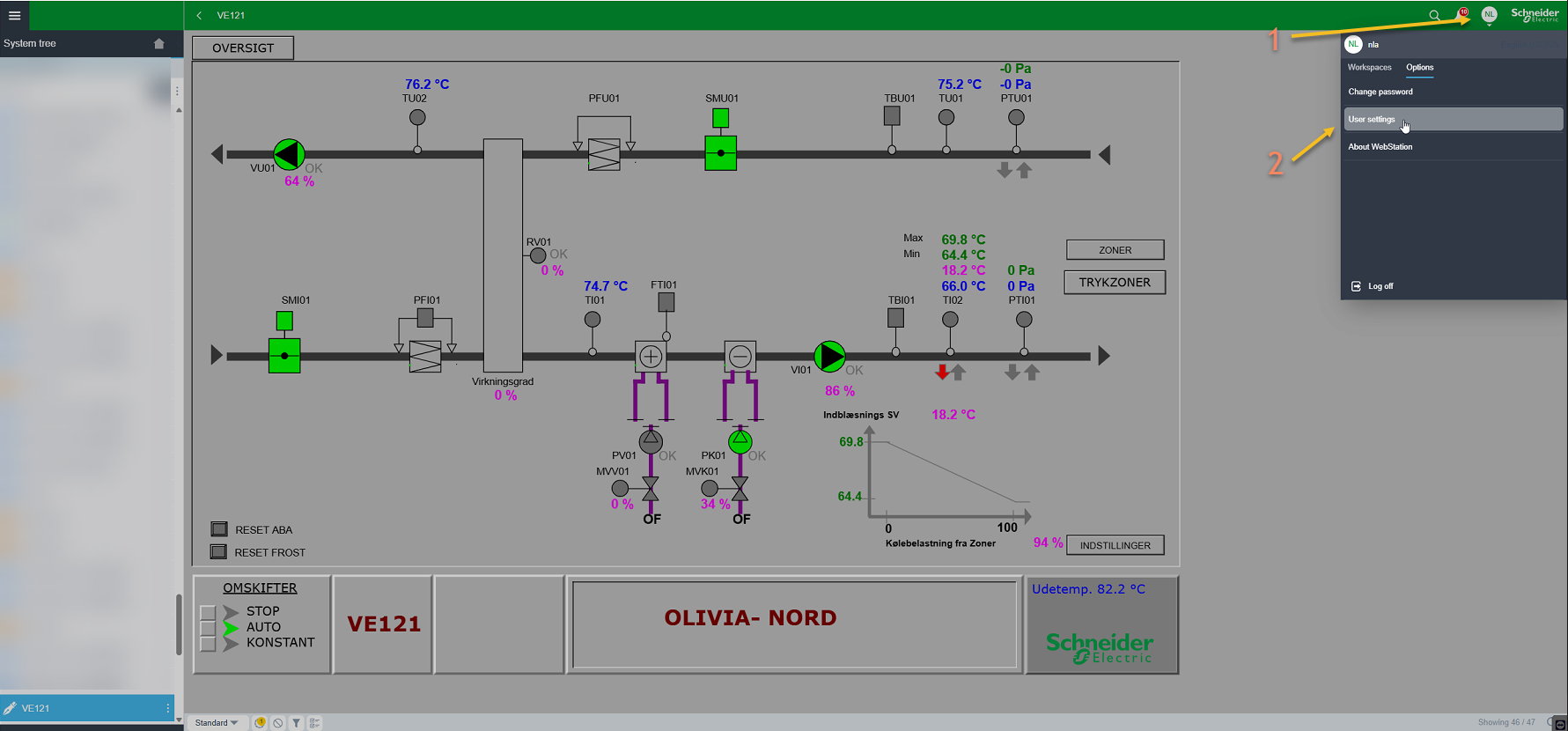Click the back arrow beside VE121 title
This screenshot has width=1568, height=731.
pos(200,15)
